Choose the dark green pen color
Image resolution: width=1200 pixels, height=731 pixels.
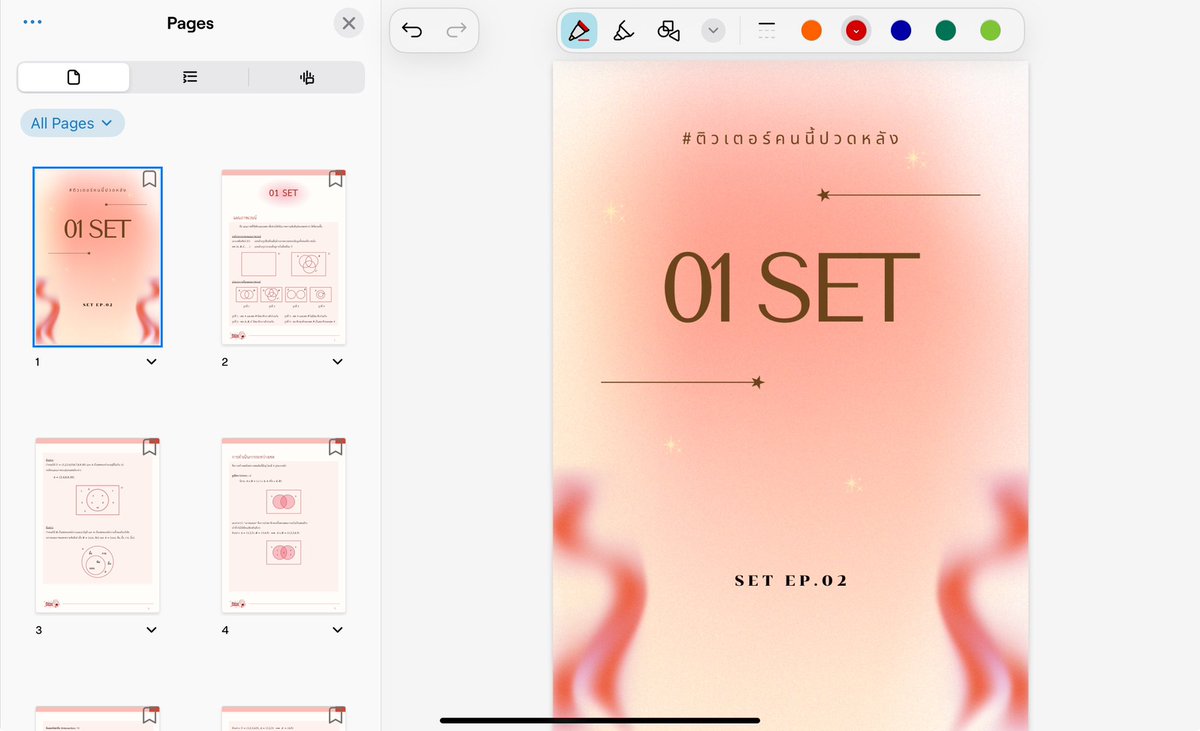click(x=945, y=31)
